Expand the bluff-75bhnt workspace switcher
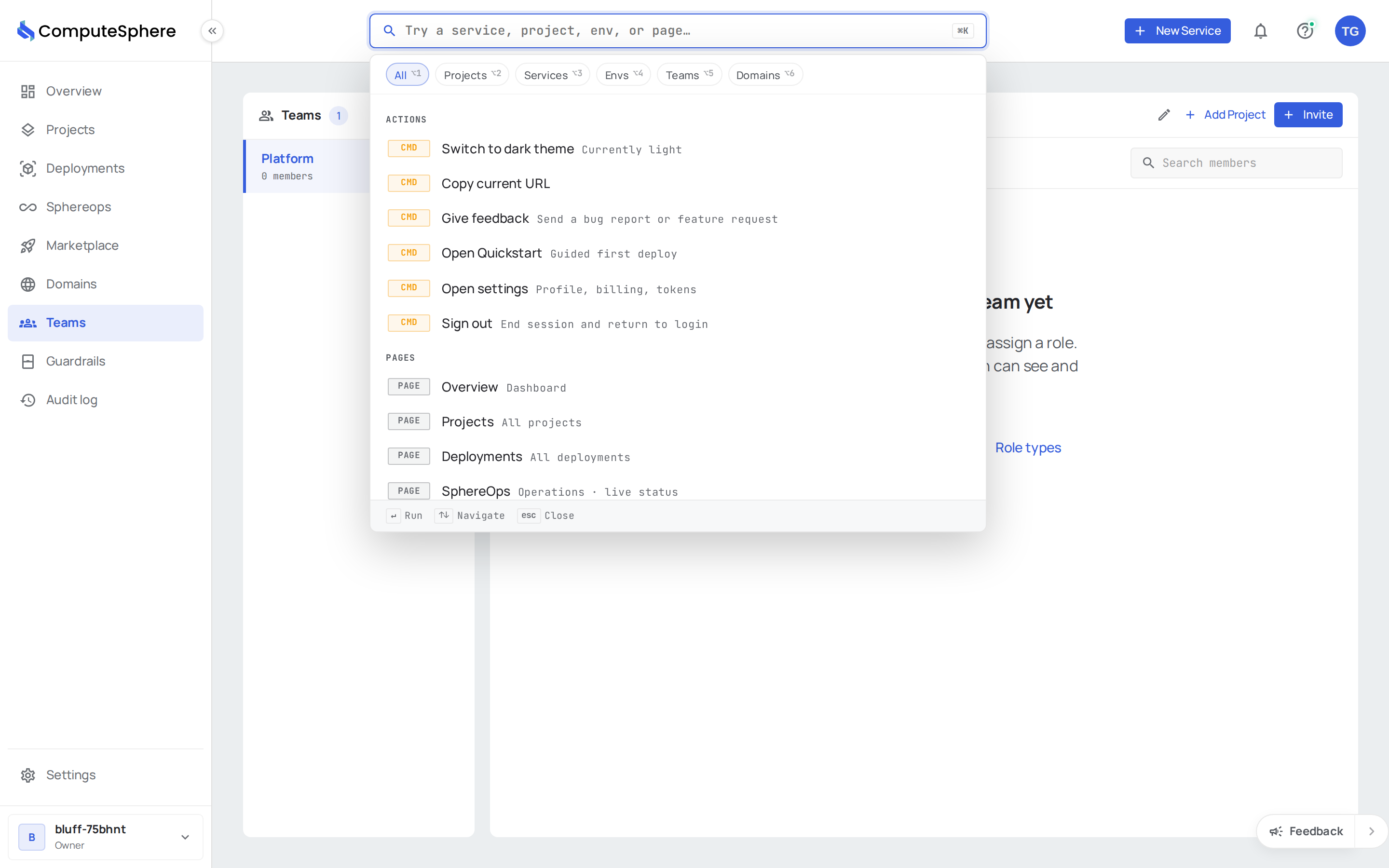This screenshot has width=1389, height=868. 106,837
